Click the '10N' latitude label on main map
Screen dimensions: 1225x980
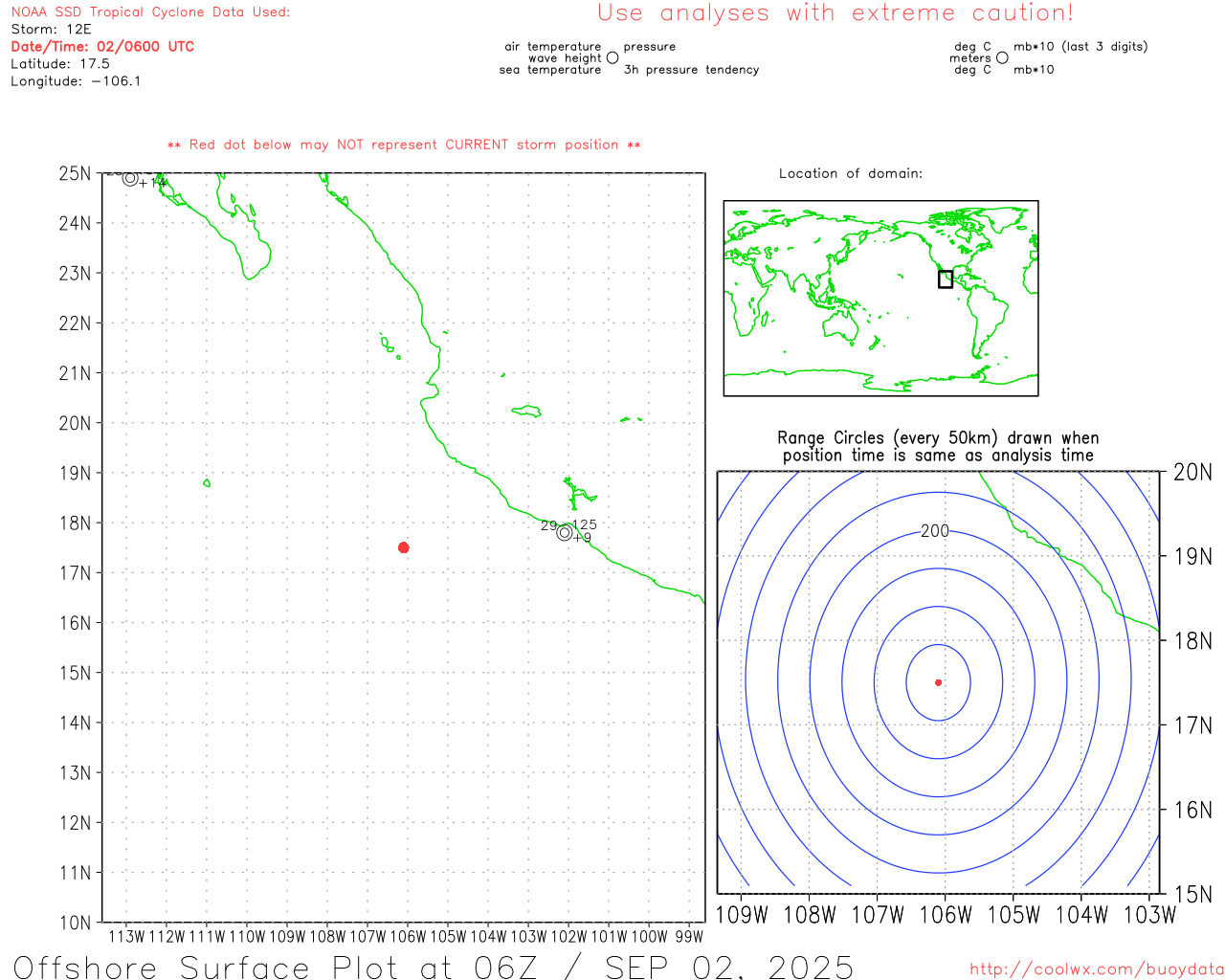pyautogui.click(x=75, y=923)
